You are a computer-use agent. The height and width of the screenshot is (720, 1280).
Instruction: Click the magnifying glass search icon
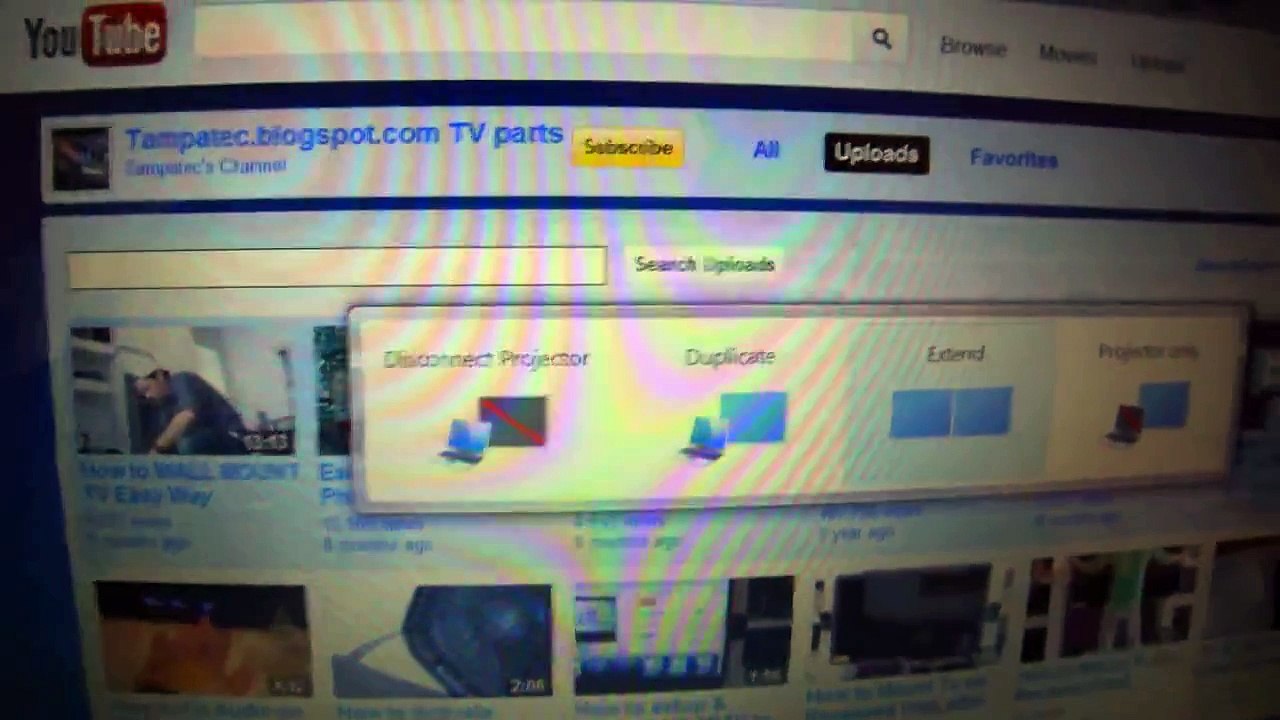(881, 39)
